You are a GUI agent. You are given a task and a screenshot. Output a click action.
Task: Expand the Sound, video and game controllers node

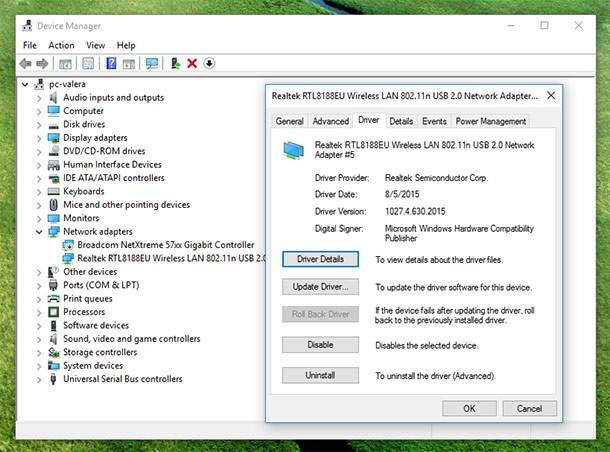[x=39, y=339]
